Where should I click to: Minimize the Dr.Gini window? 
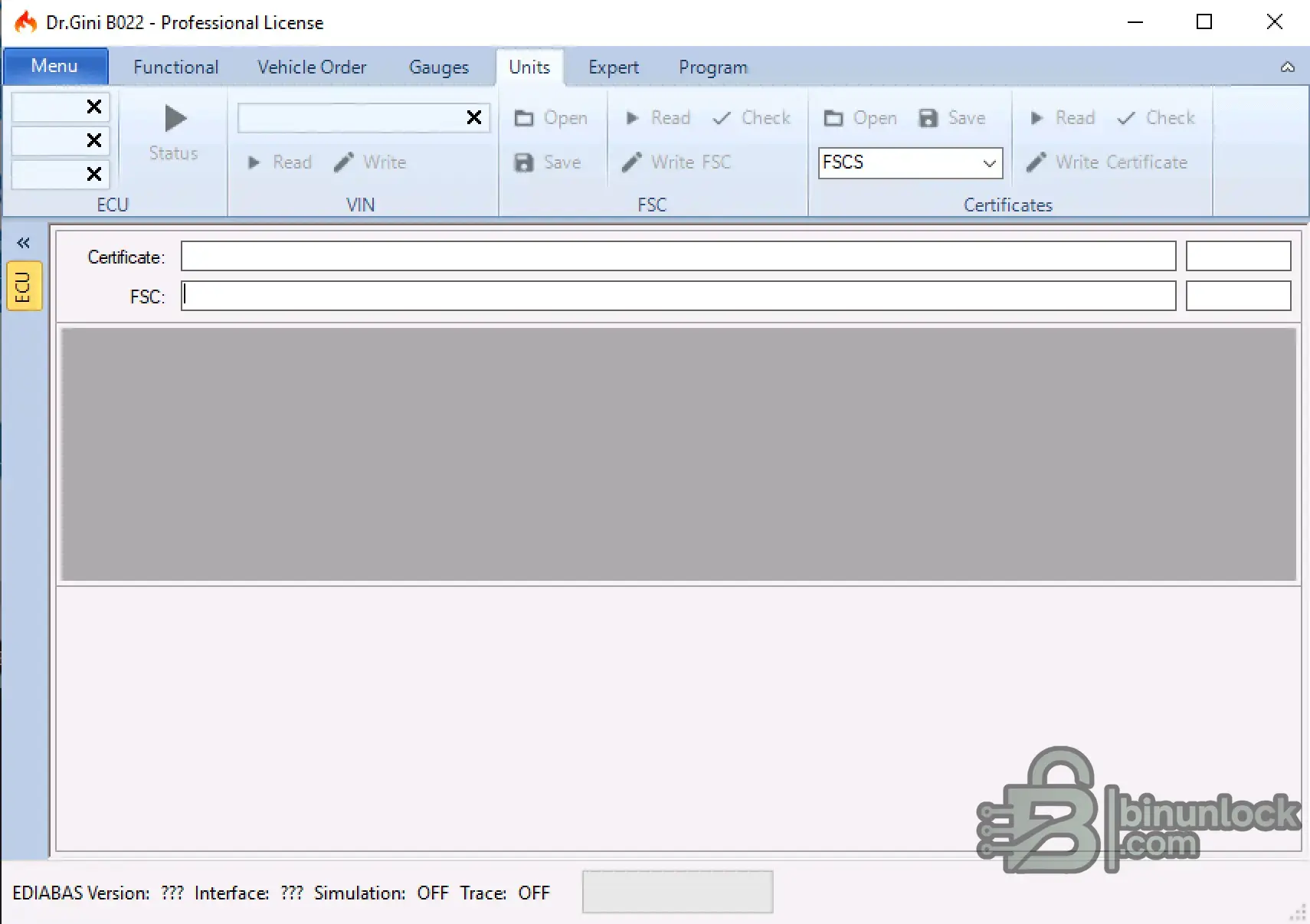click(1135, 22)
